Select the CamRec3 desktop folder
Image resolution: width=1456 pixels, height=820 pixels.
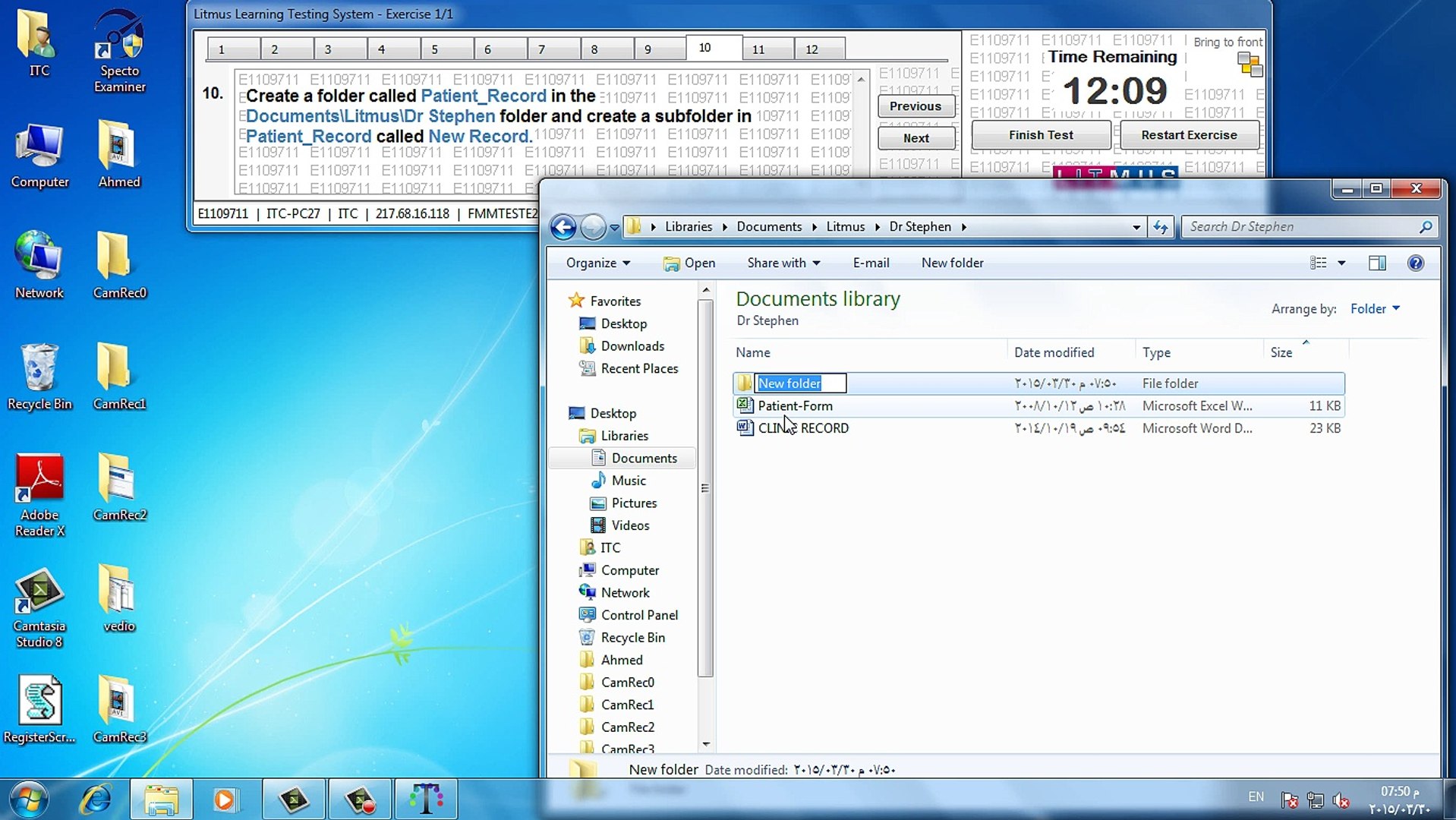119,710
